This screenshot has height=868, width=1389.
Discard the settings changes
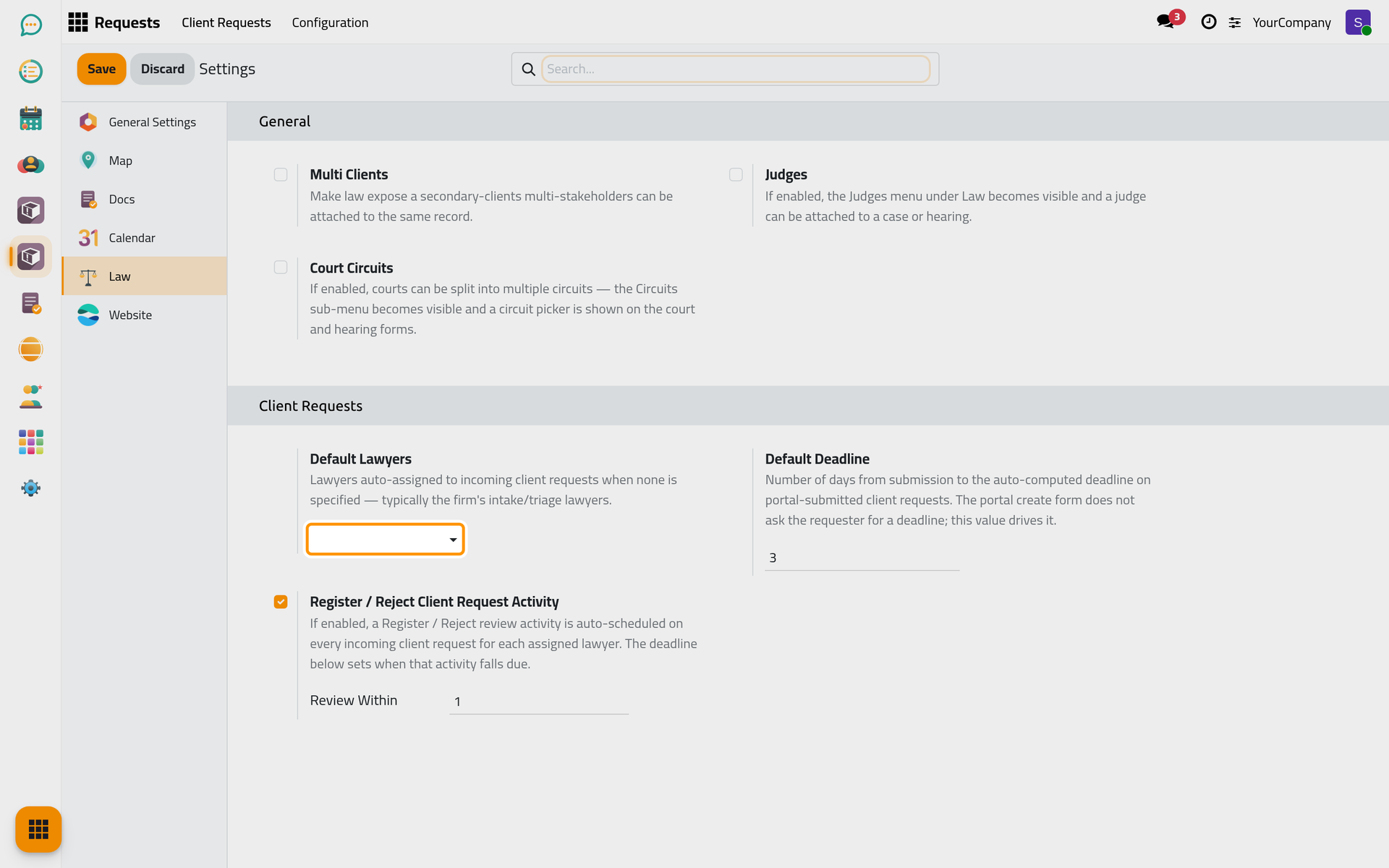tap(162, 69)
